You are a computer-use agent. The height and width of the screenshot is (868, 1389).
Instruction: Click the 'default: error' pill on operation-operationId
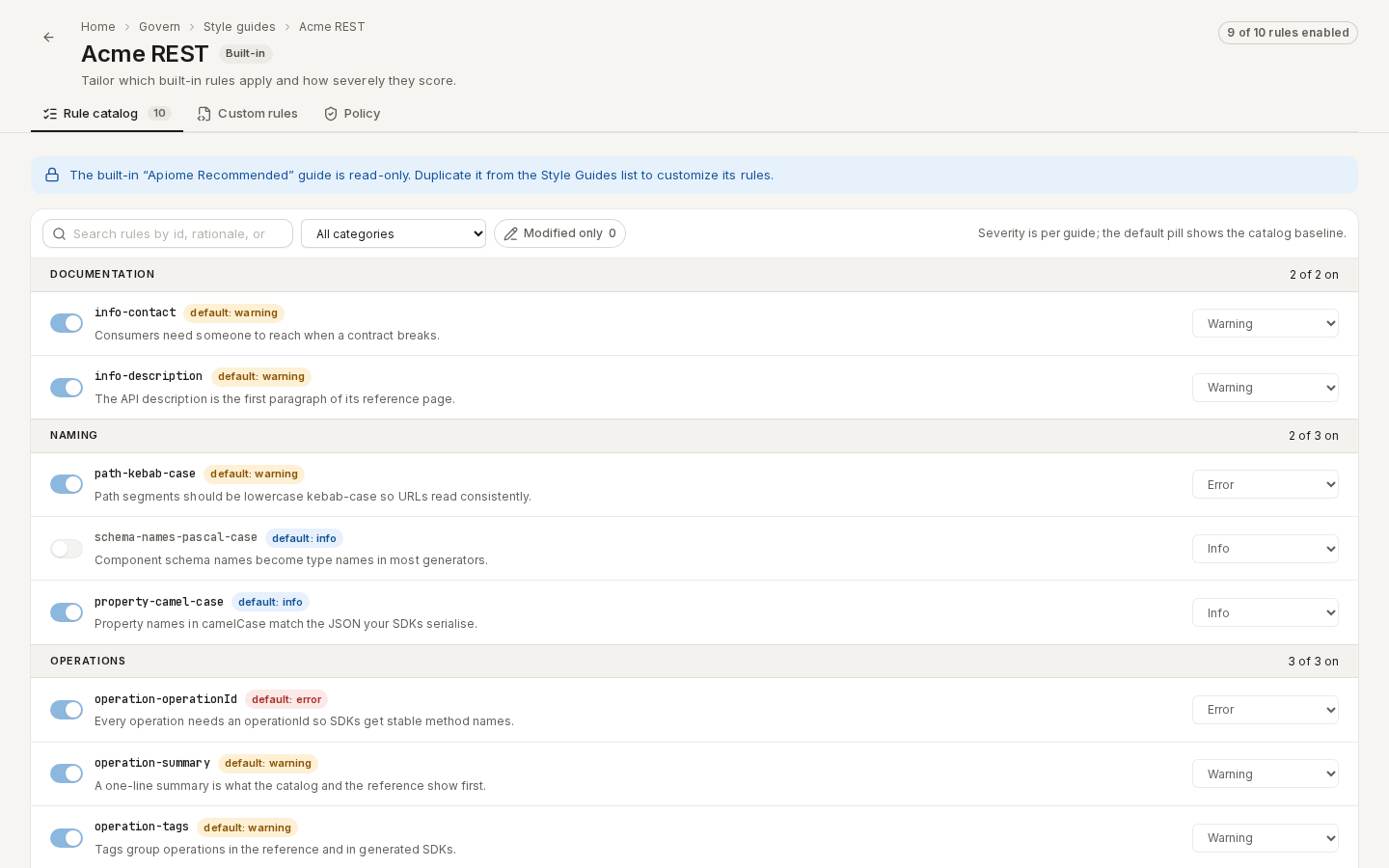[x=286, y=699]
